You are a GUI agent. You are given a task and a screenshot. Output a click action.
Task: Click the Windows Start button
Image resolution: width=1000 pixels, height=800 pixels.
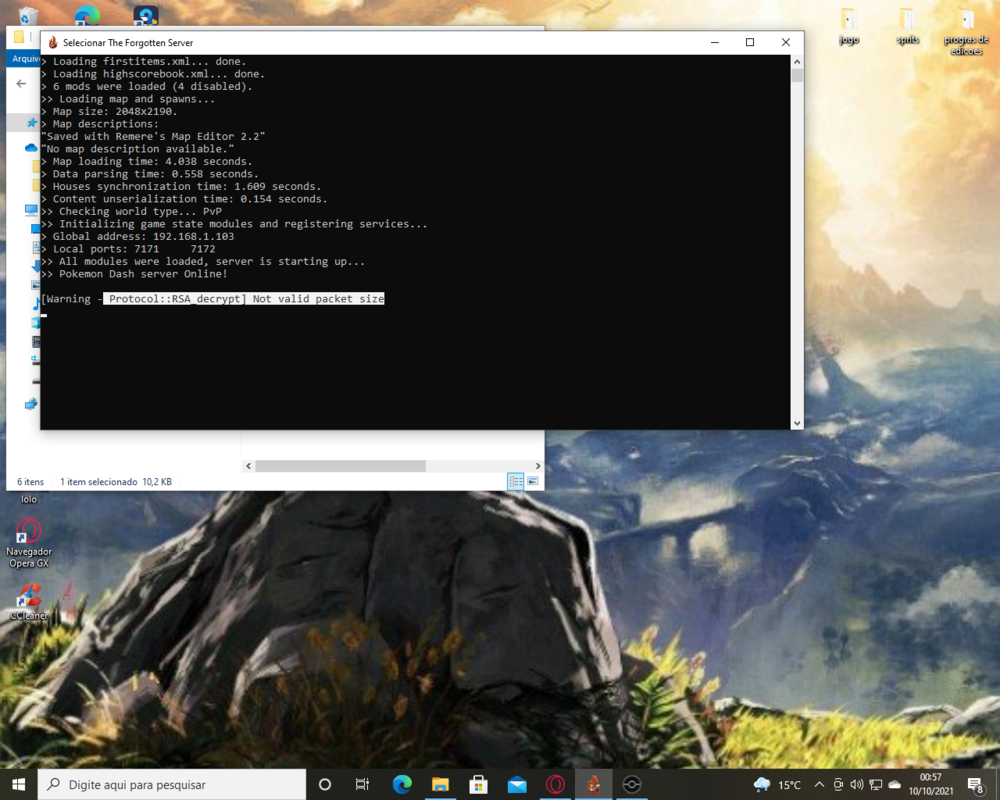(18, 785)
